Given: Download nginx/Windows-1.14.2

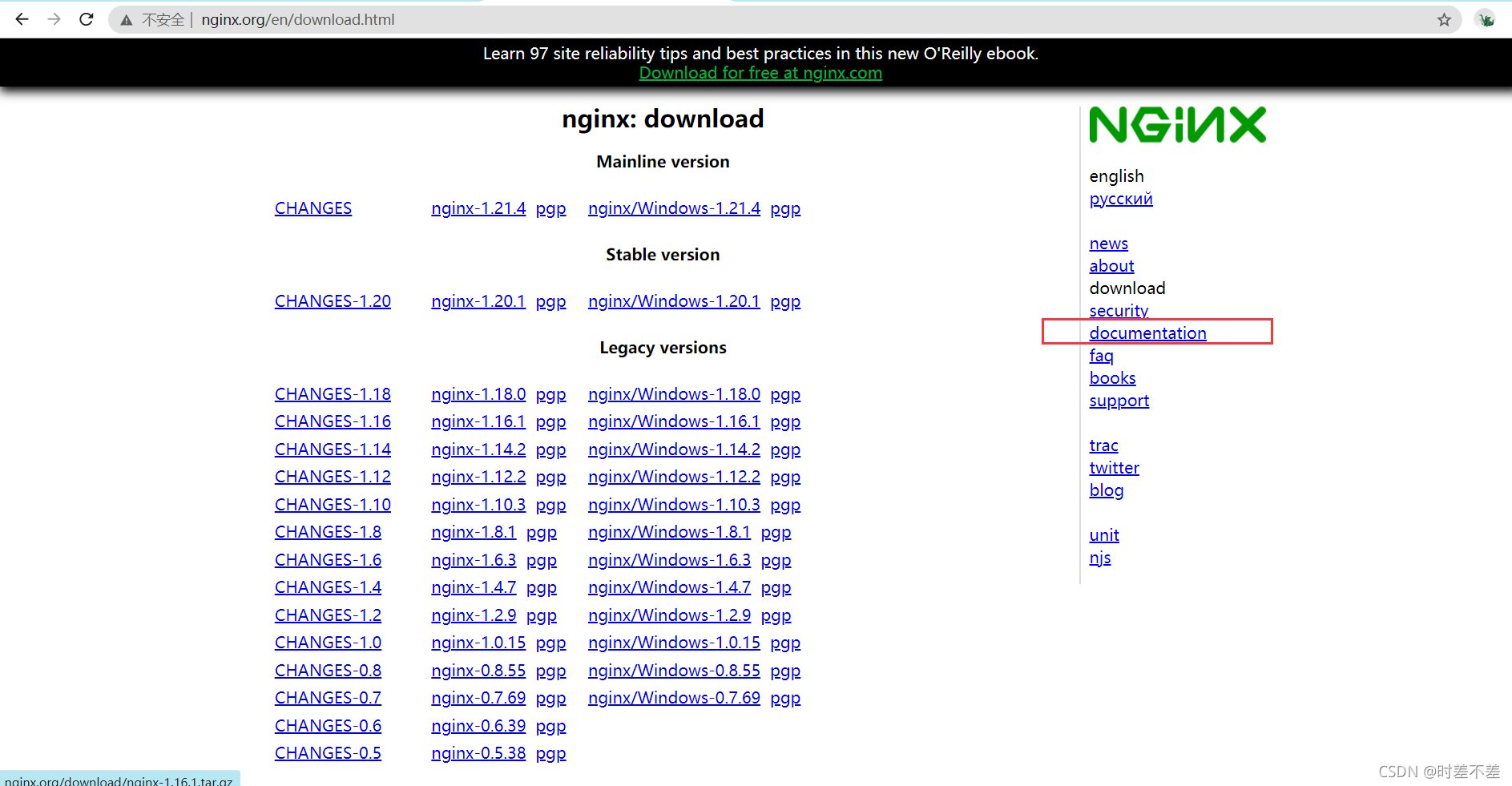Looking at the screenshot, I should pos(674,449).
